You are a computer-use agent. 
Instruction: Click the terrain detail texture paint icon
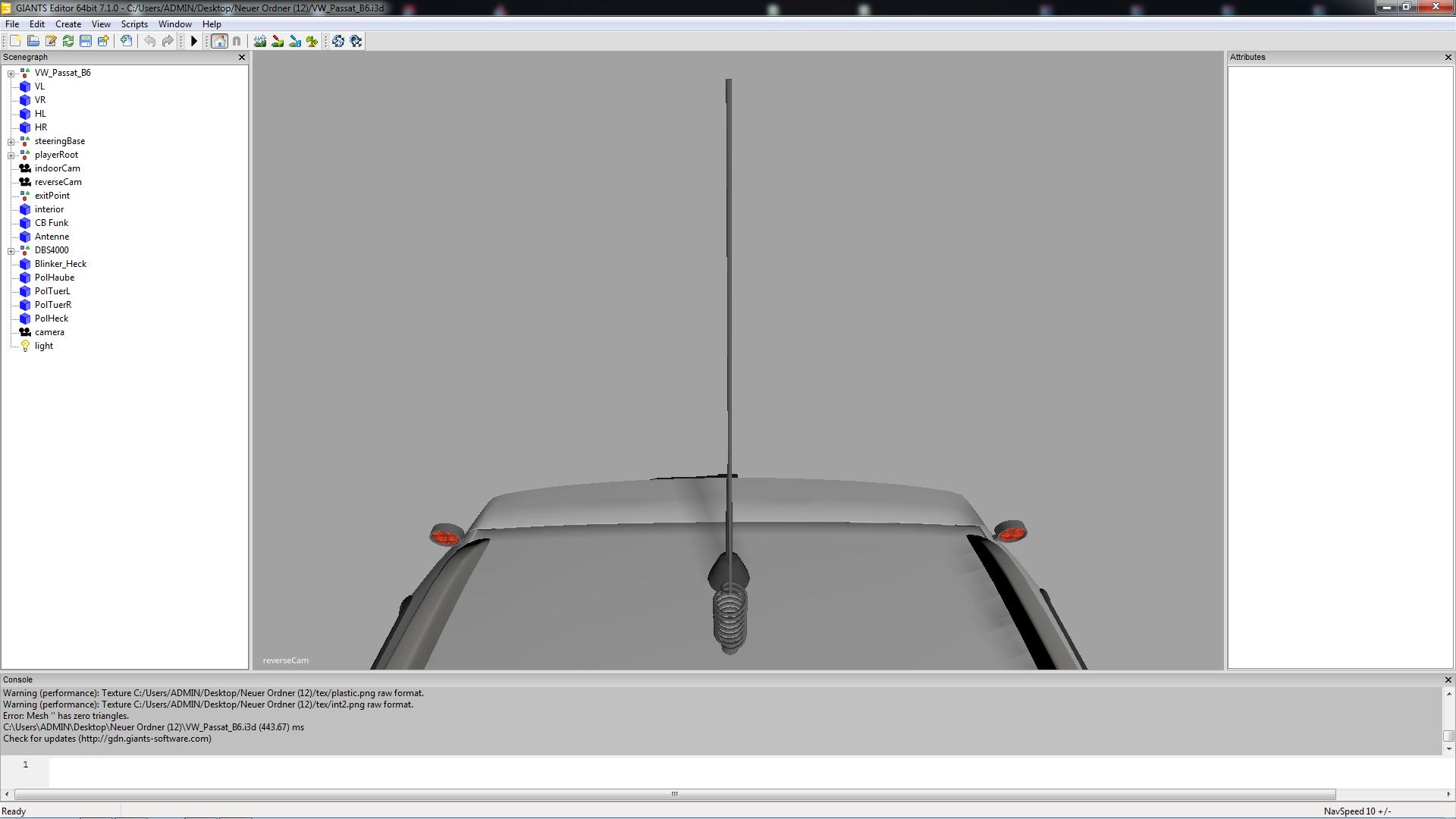[x=278, y=41]
